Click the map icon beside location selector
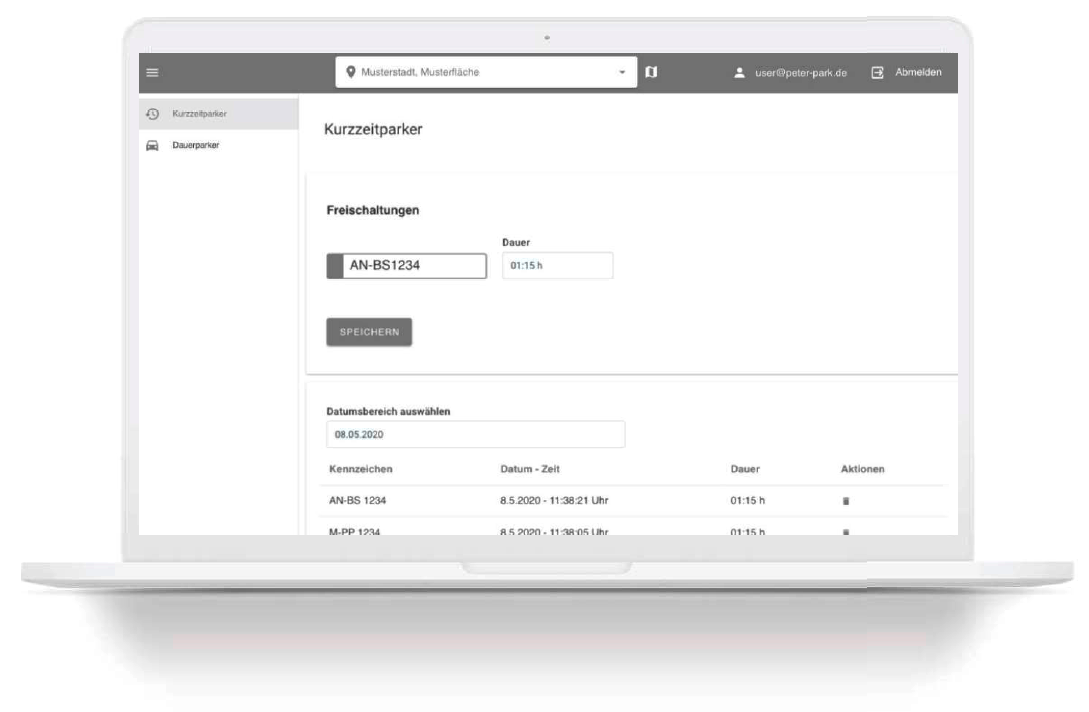 651,72
